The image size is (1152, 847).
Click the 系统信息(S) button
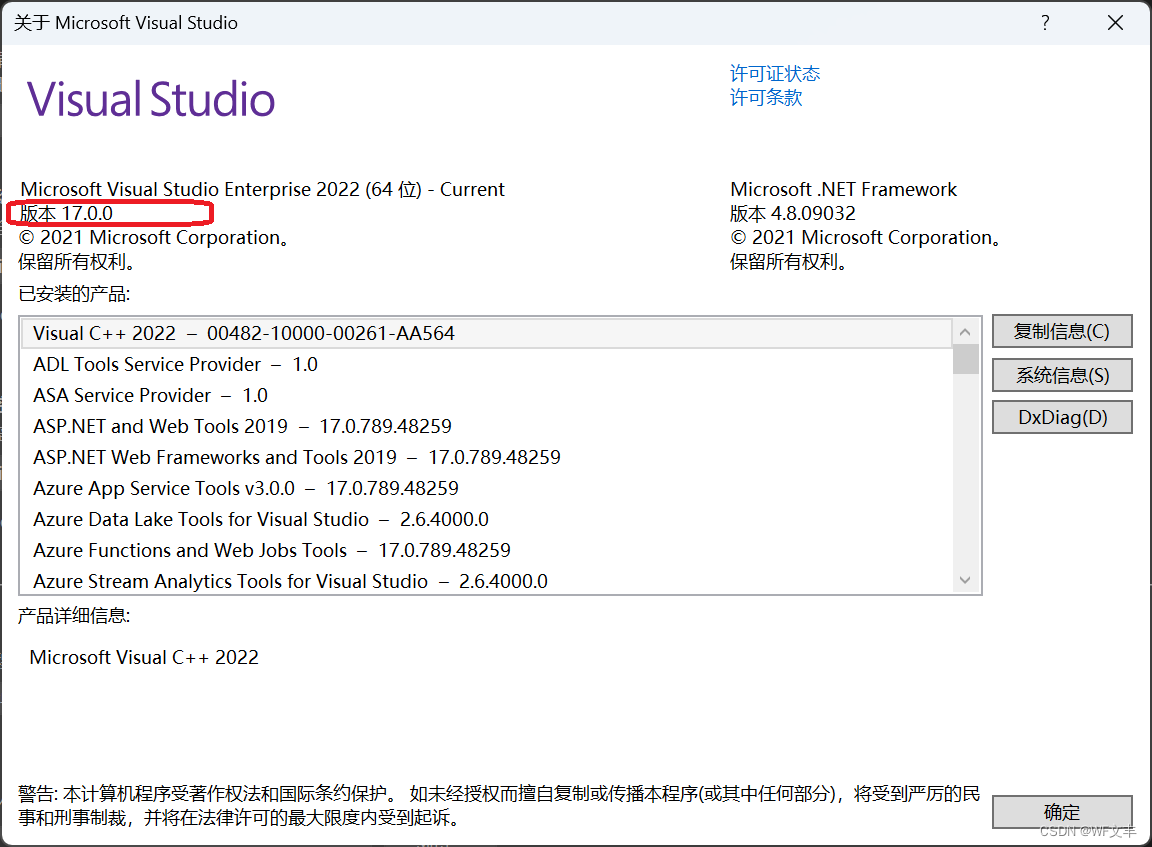[1062, 375]
